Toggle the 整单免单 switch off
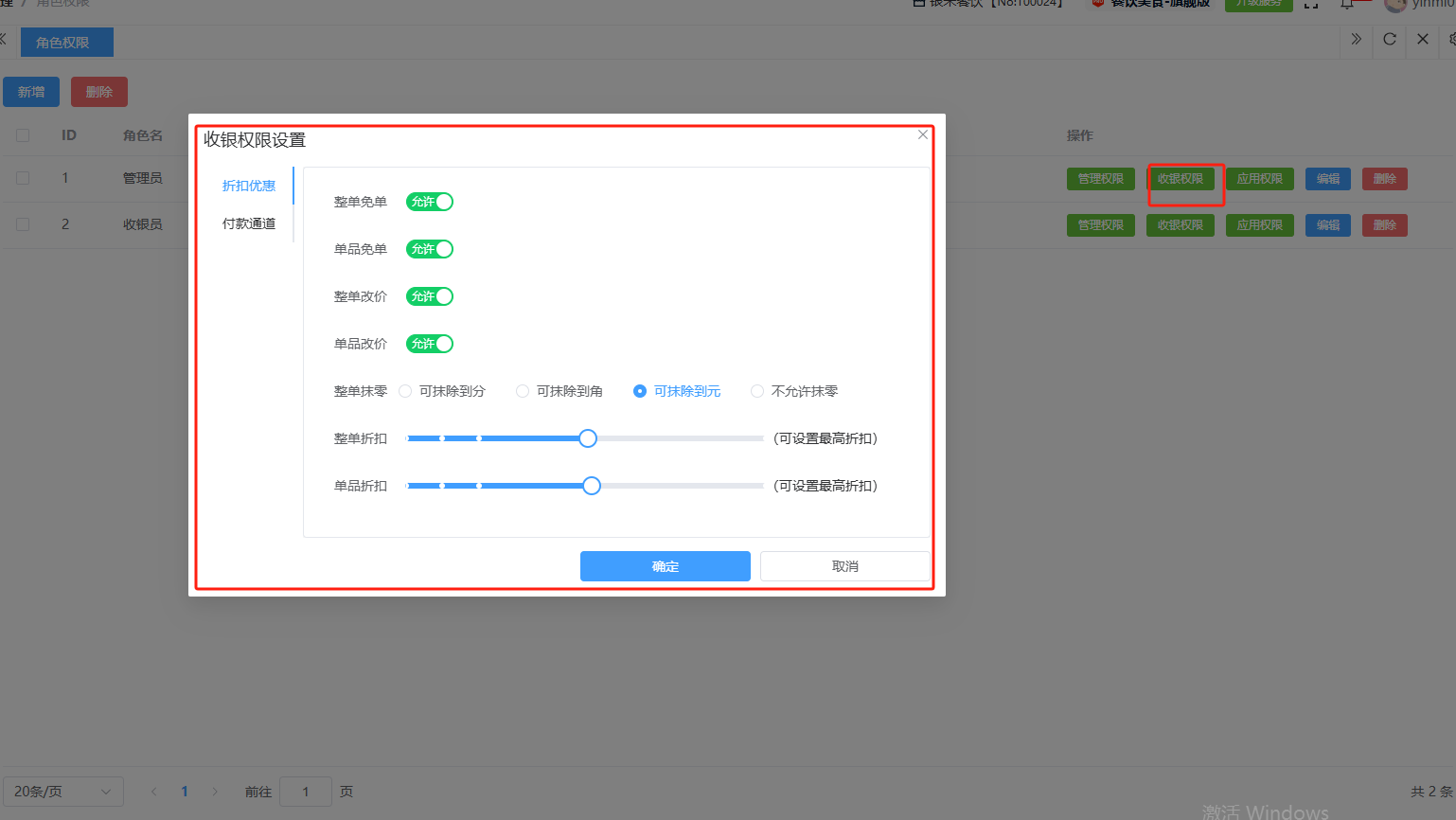The height and width of the screenshot is (820, 1456). point(430,202)
